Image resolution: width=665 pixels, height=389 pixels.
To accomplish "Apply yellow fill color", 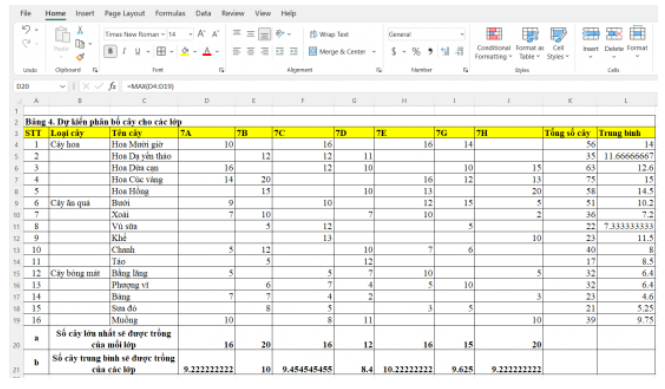I will pos(185,52).
